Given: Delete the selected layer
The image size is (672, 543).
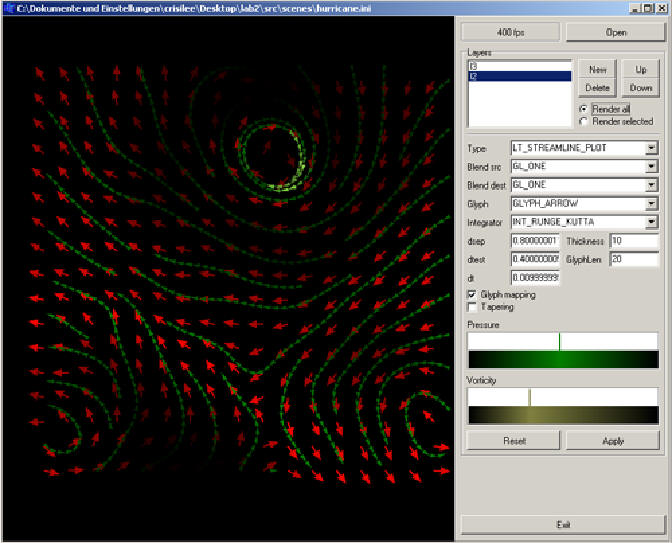Looking at the screenshot, I should point(597,88).
